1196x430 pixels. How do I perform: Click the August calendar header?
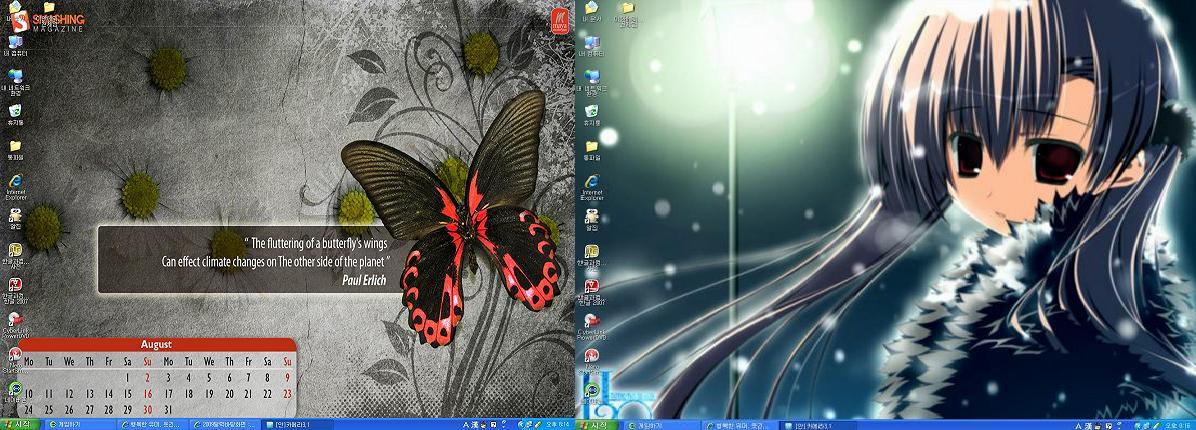point(156,345)
